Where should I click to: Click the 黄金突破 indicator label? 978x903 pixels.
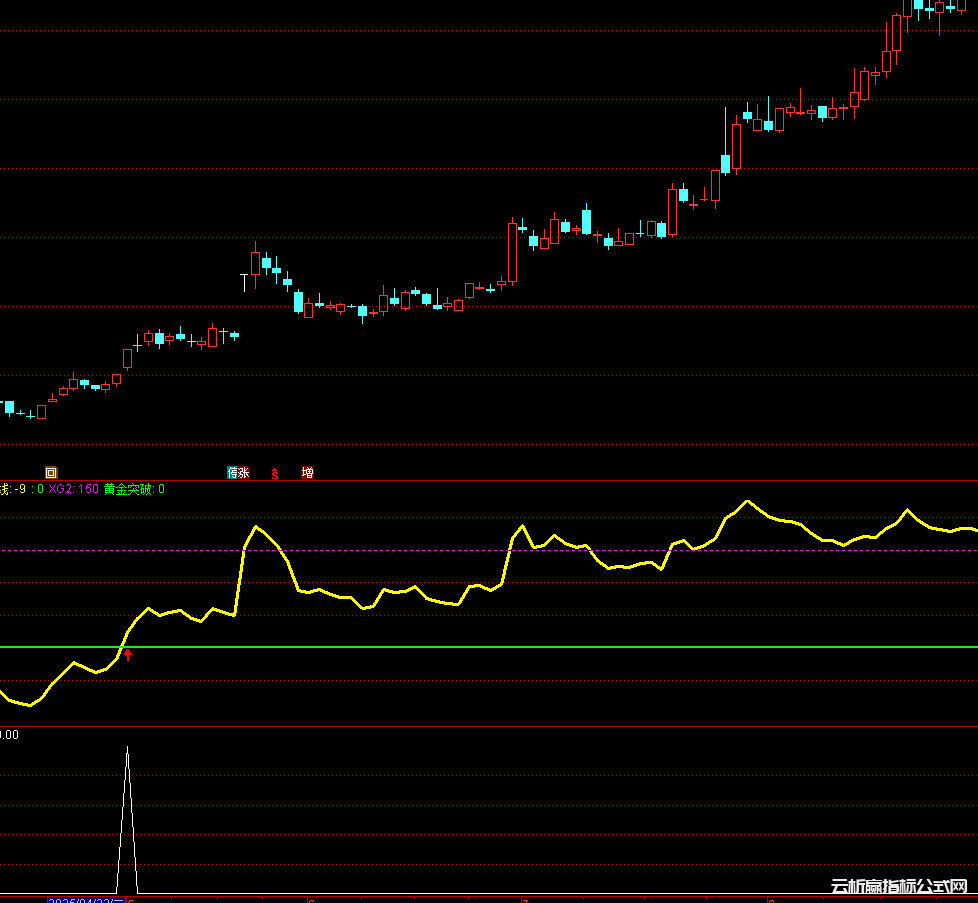(134, 489)
